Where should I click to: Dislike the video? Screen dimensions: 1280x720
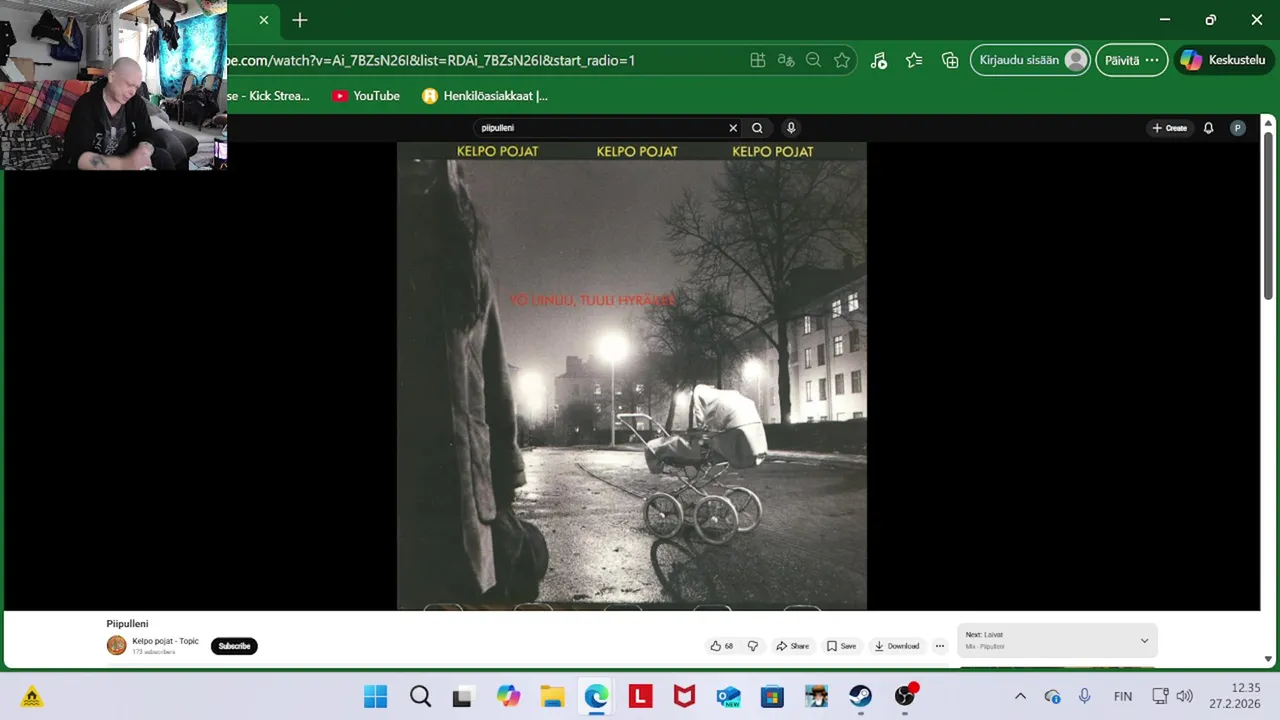(753, 646)
